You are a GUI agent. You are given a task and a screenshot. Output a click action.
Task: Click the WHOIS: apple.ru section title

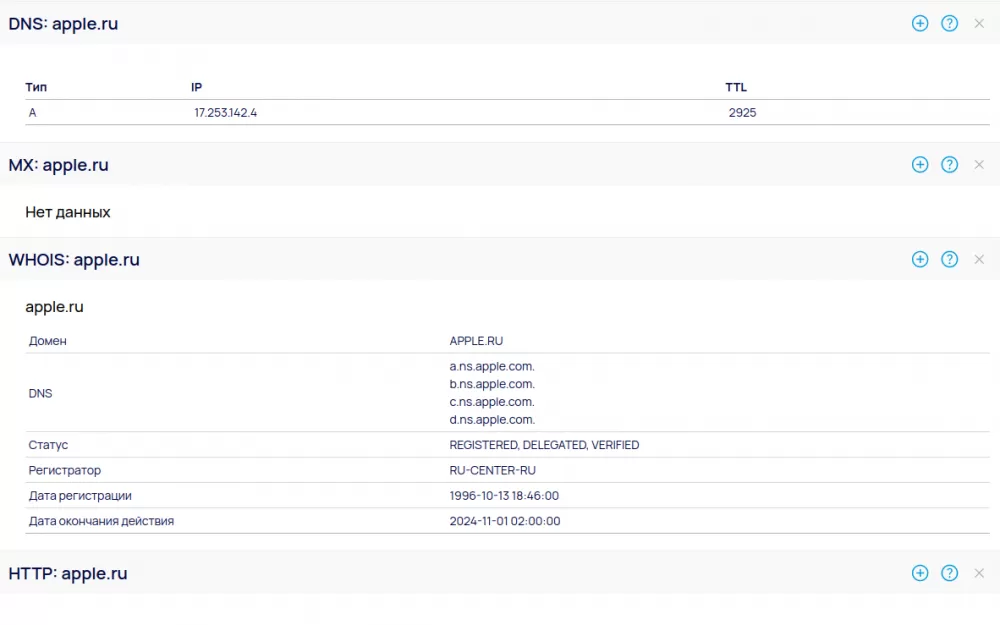click(x=74, y=260)
